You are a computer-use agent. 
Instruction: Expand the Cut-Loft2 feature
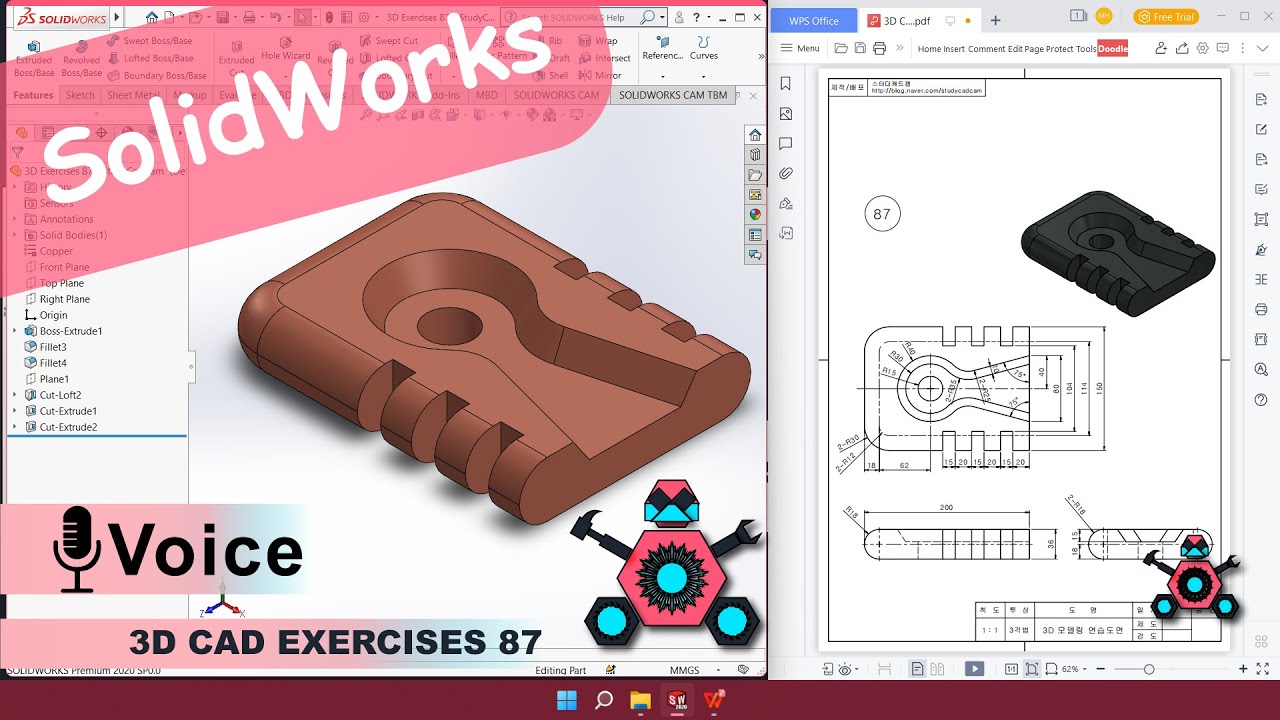pos(14,395)
